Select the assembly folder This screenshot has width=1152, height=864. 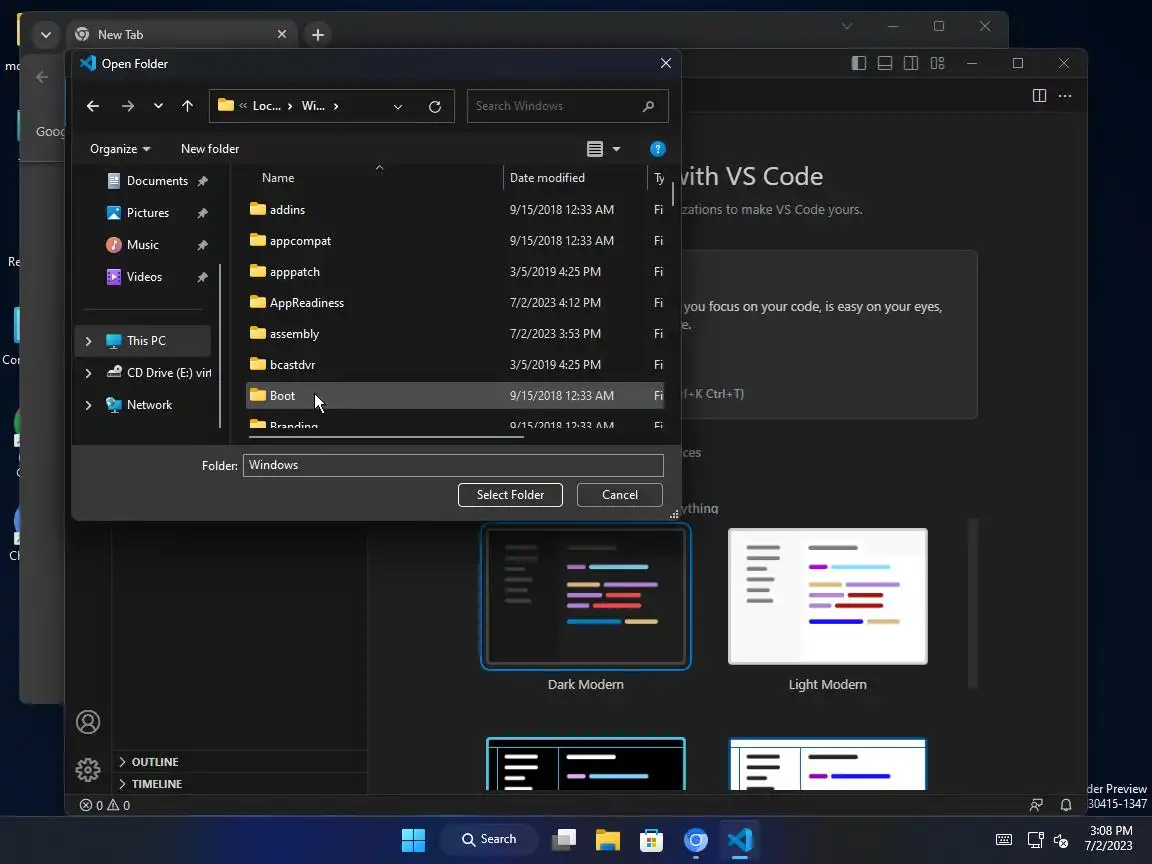click(x=455, y=334)
